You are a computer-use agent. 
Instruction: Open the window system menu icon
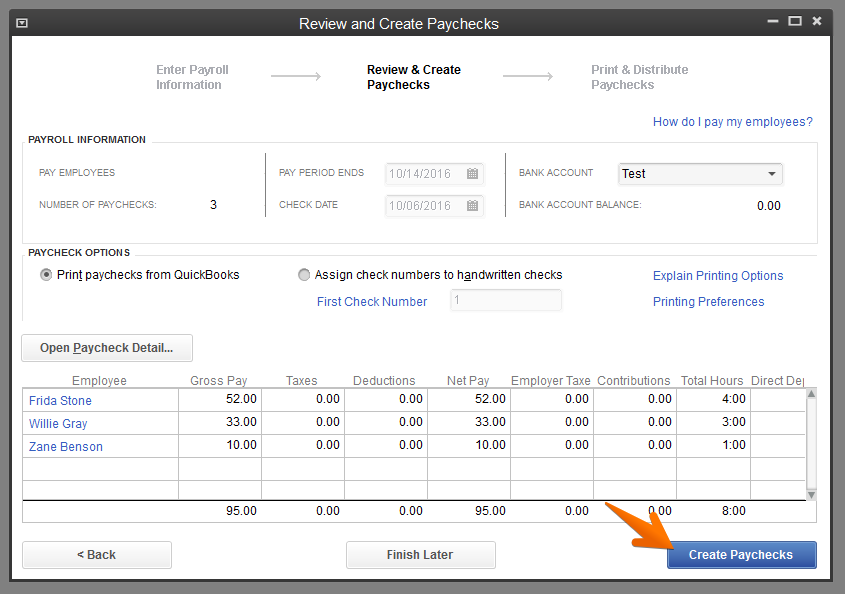coord(22,23)
